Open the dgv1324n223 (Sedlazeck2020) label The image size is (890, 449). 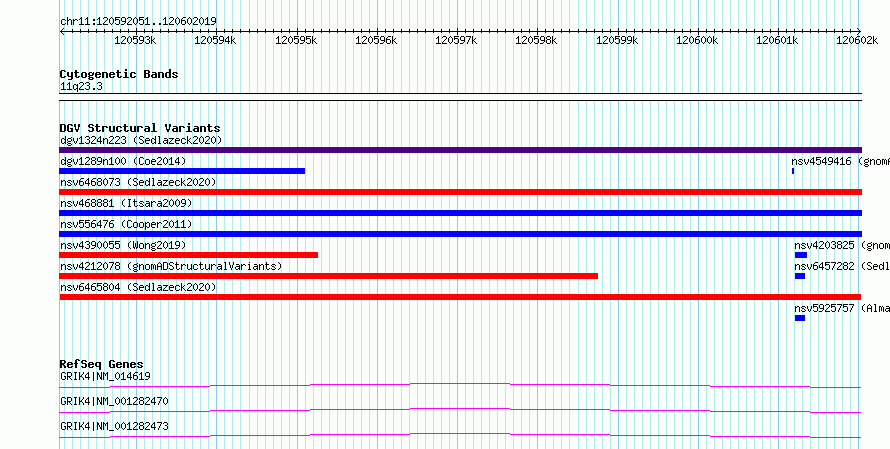(141, 140)
